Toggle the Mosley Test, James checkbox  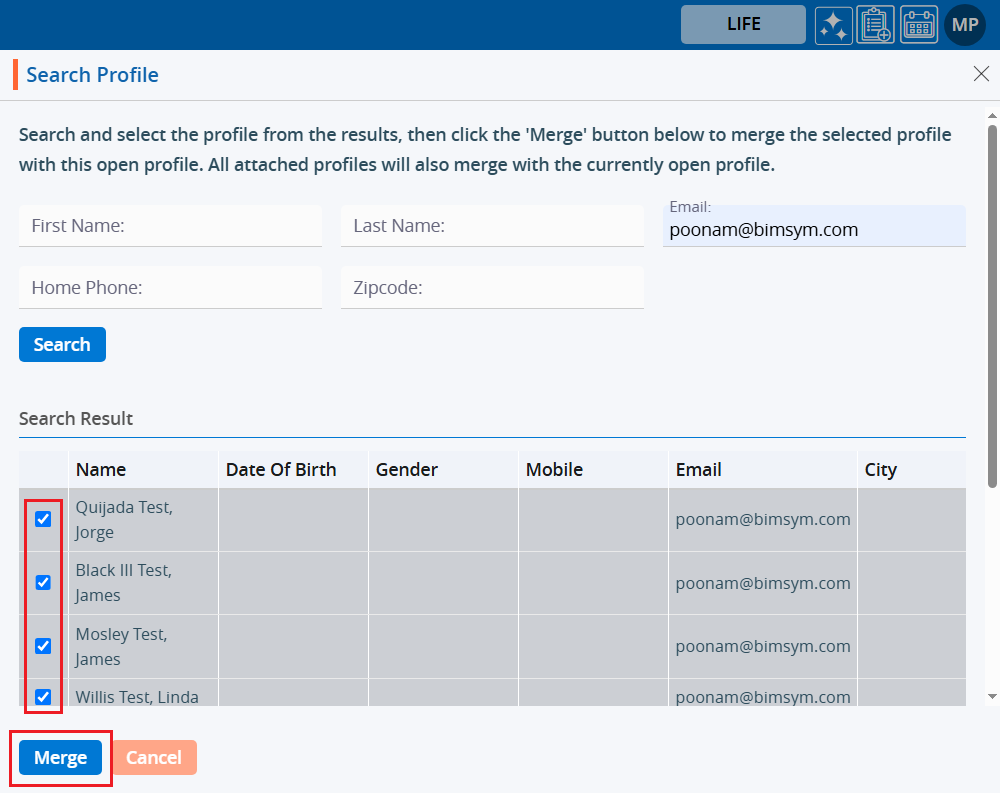coord(43,646)
